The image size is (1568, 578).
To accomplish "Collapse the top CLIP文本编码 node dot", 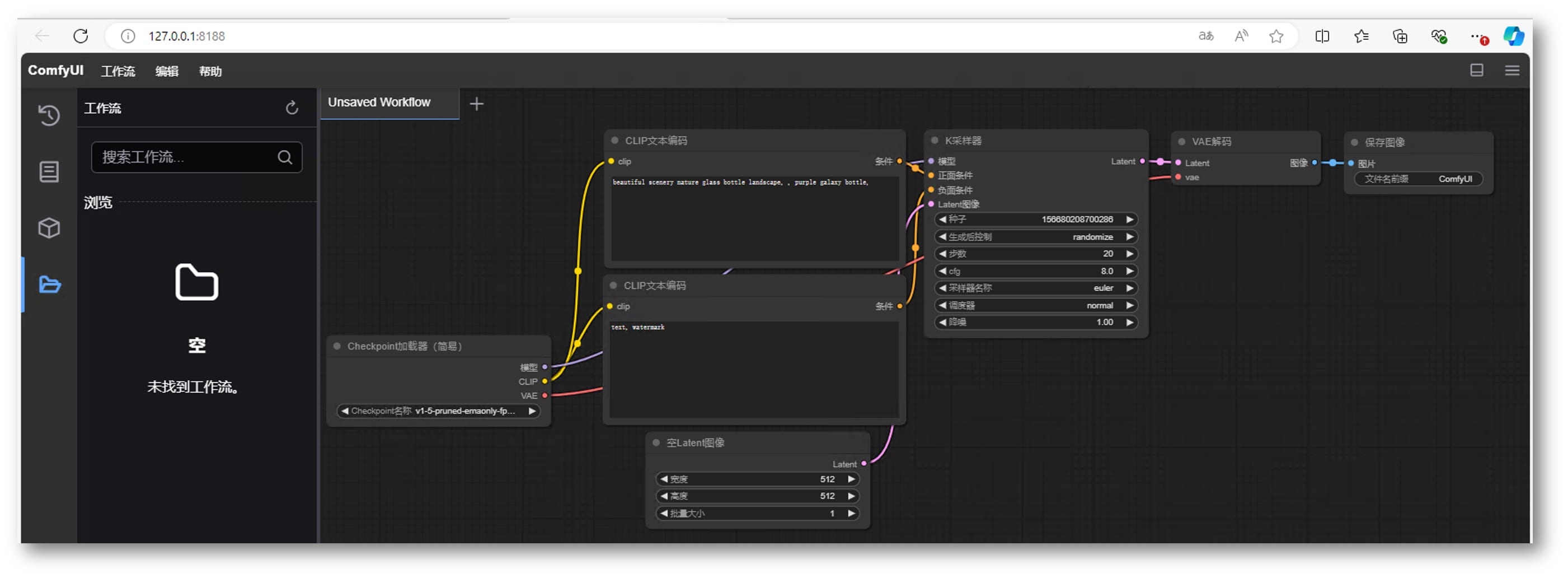I will coord(615,140).
